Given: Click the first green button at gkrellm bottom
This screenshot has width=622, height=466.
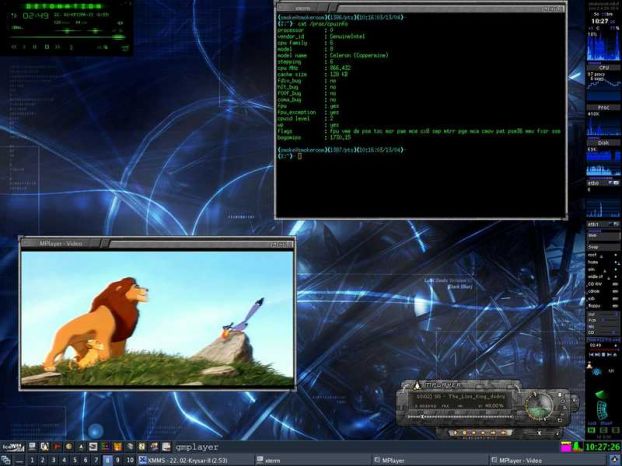Looking at the screenshot, I should pos(591,430).
